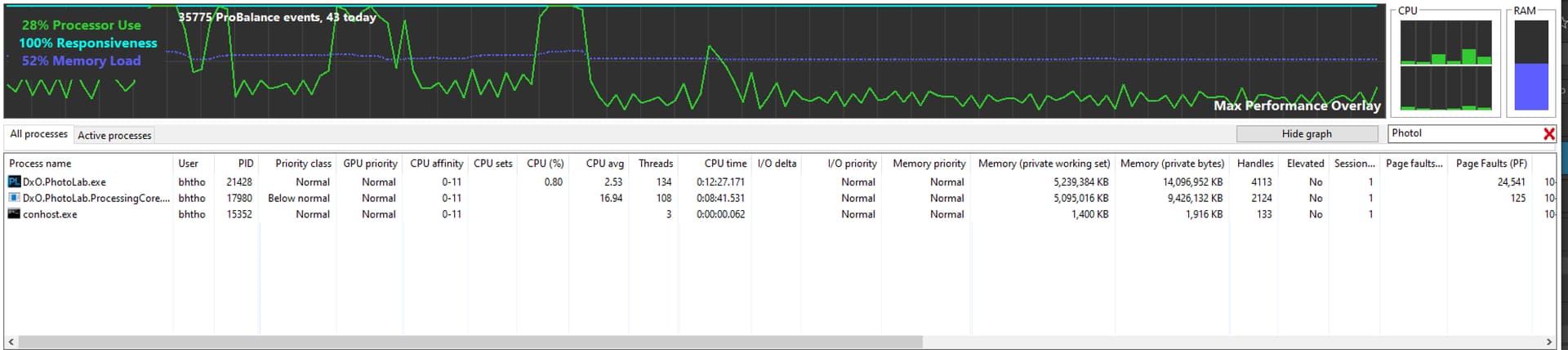1568x350 pixels.
Task: Sort processes by the Threads column
Action: coord(656,164)
